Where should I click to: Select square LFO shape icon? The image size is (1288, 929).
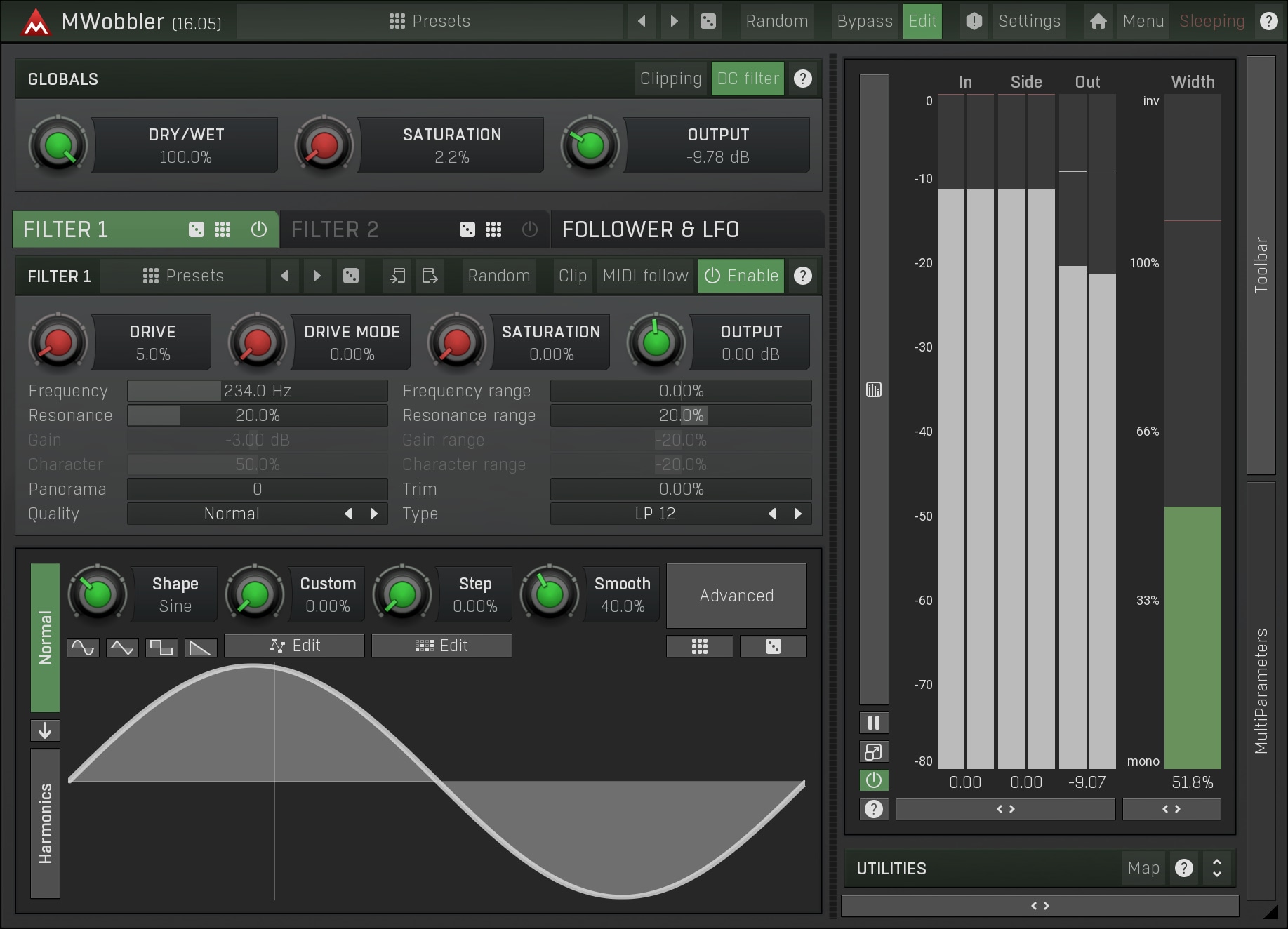click(161, 647)
